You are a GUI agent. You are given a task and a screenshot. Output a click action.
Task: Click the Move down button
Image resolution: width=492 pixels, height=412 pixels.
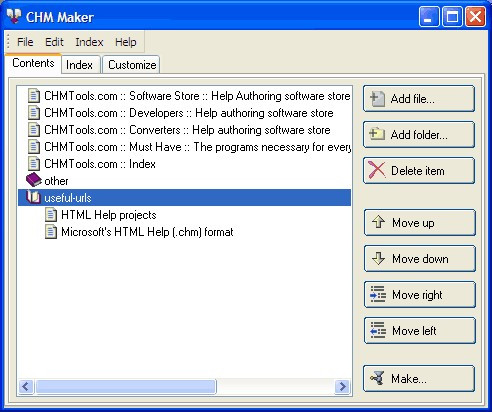[x=419, y=259]
